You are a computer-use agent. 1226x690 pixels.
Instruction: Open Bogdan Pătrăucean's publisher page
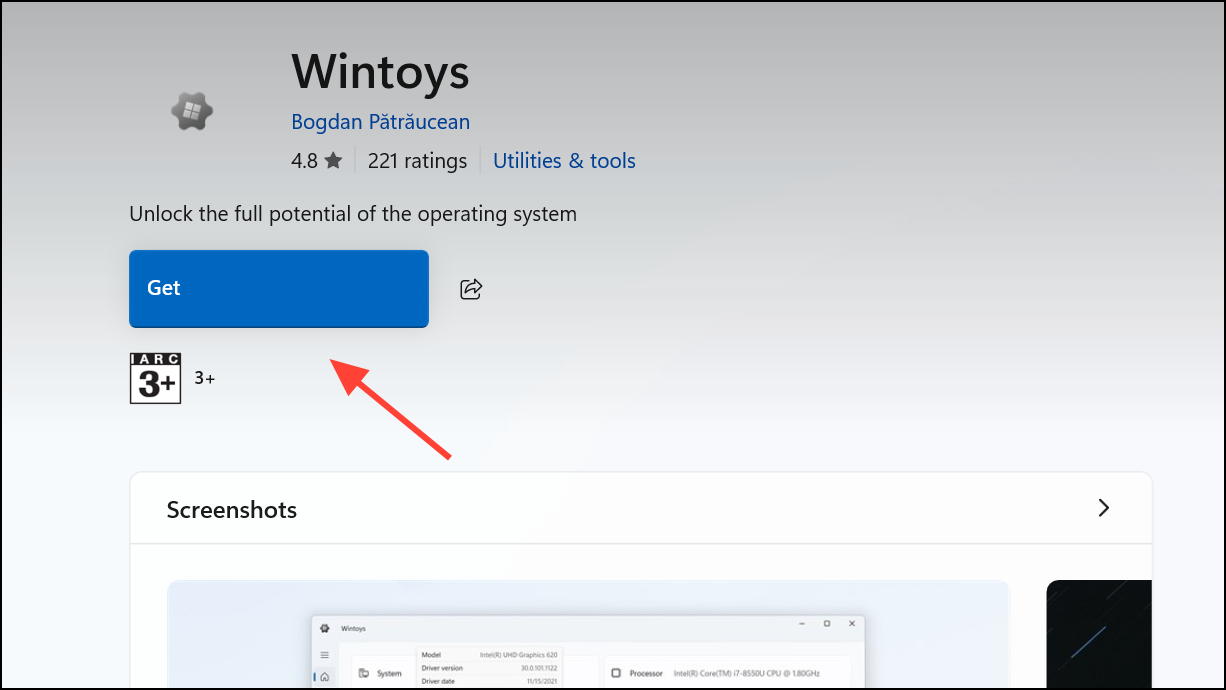tap(380, 121)
